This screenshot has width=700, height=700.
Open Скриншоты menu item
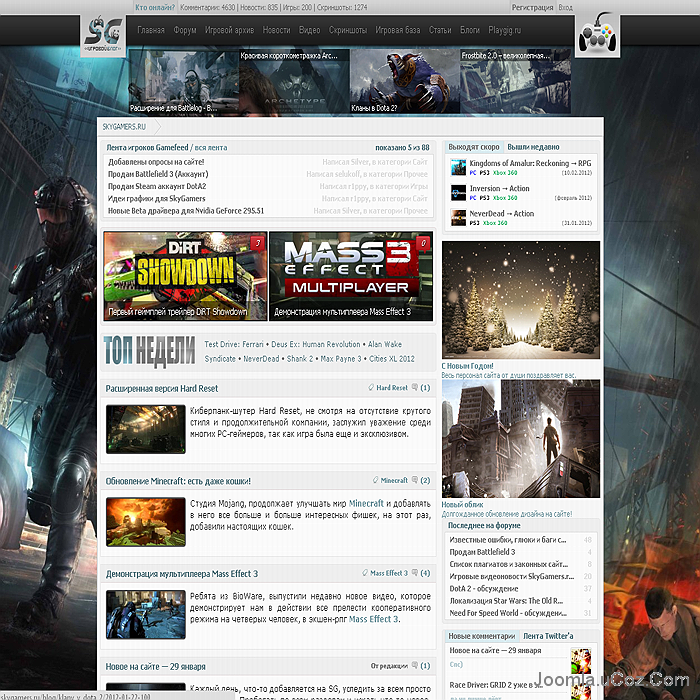tap(348, 30)
